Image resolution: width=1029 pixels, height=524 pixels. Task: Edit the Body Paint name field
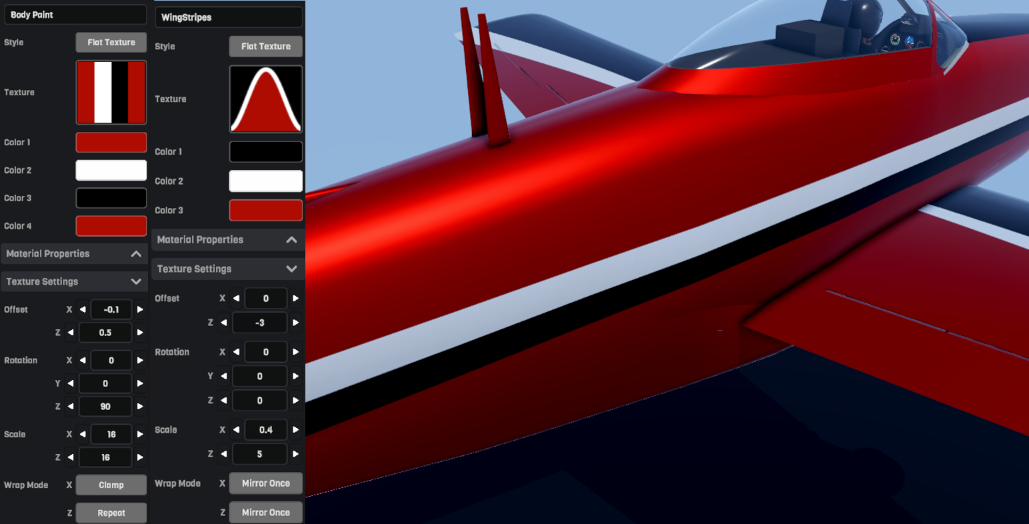[74, 14]
